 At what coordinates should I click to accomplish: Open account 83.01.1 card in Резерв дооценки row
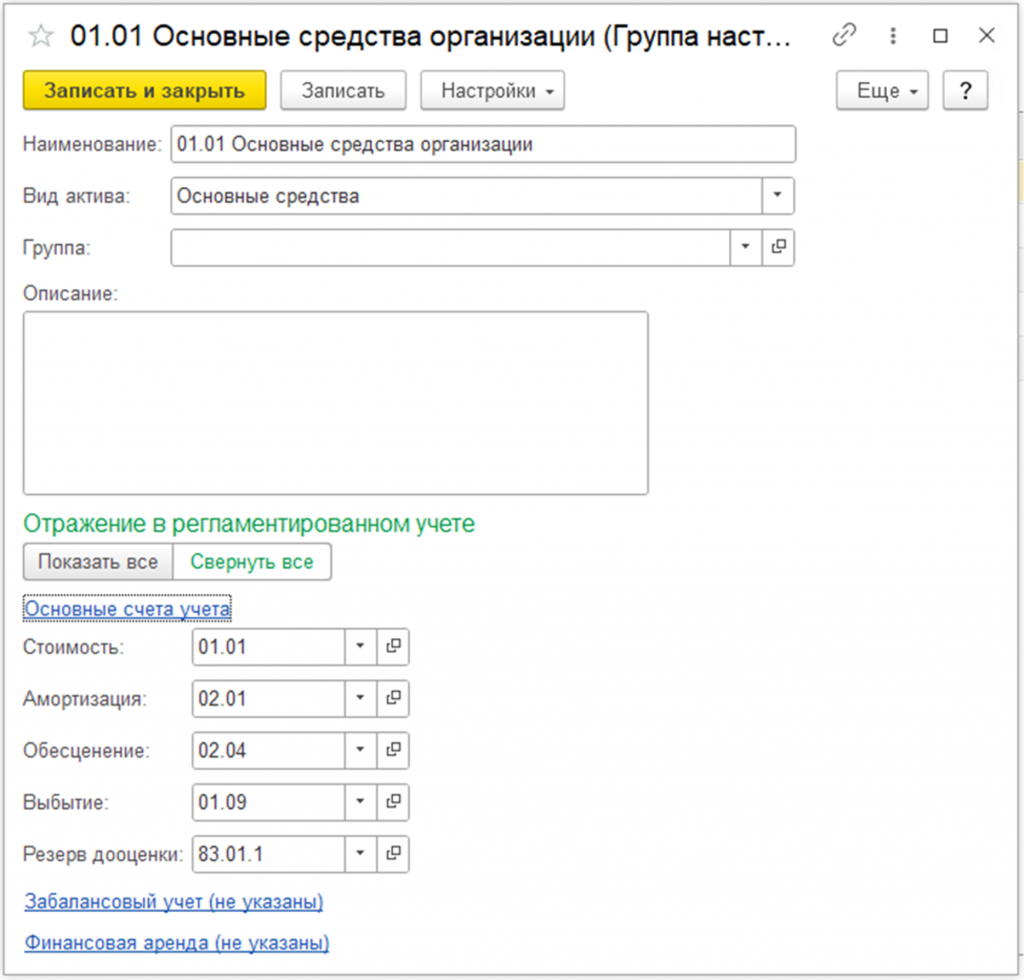click(x=393, y=853)
